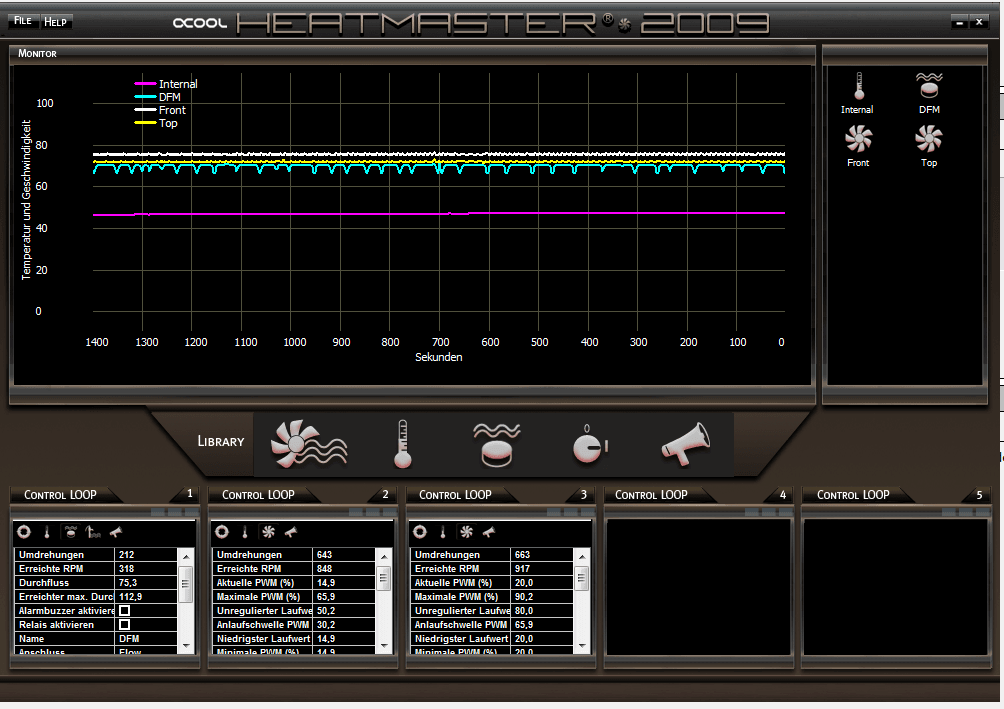Open the alarm megaphone library icon
The image size is (1004, 709).
(x=685, y=444)
